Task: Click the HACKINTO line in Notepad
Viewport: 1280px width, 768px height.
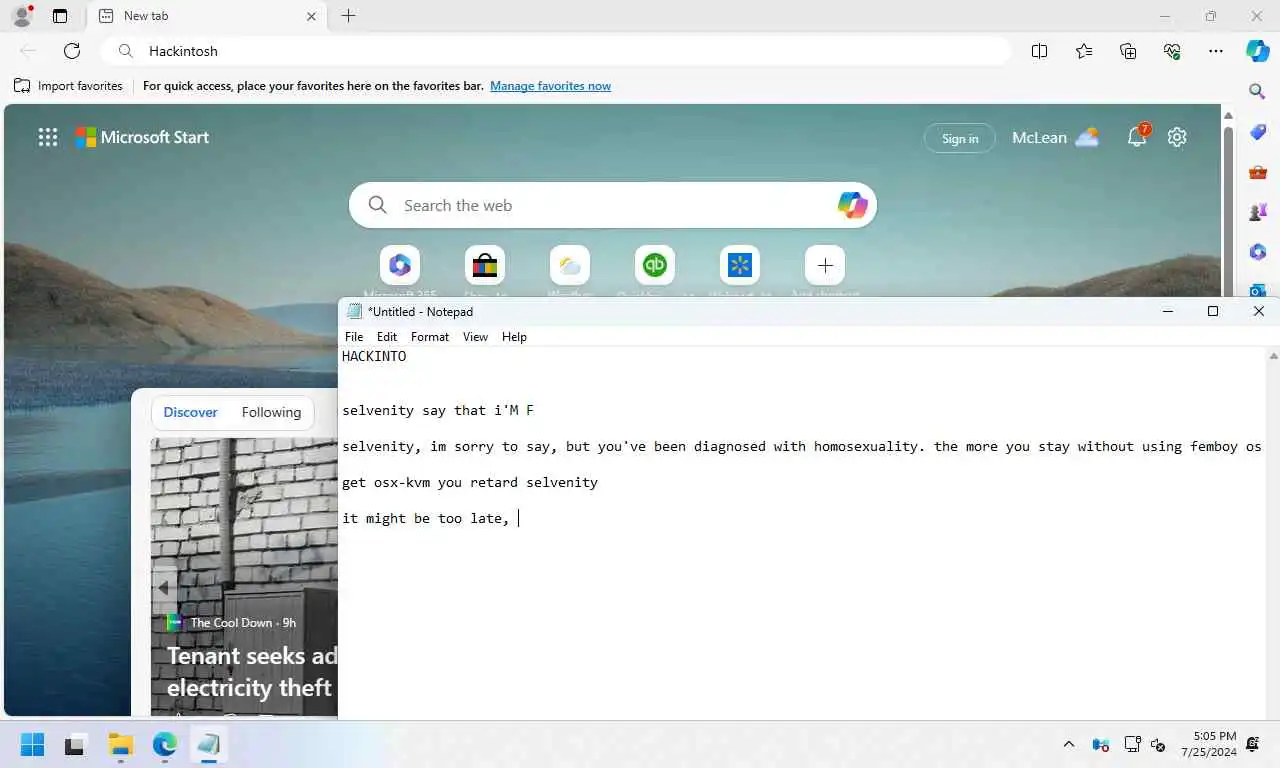Action: click(374, 356)
